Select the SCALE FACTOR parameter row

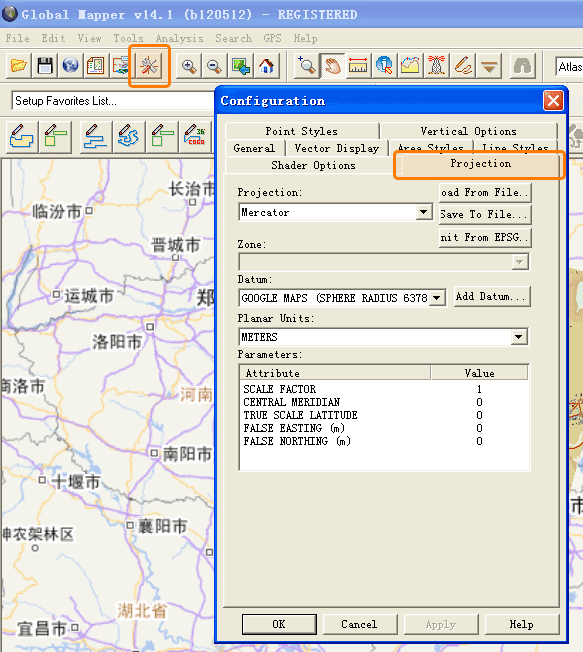384,389
